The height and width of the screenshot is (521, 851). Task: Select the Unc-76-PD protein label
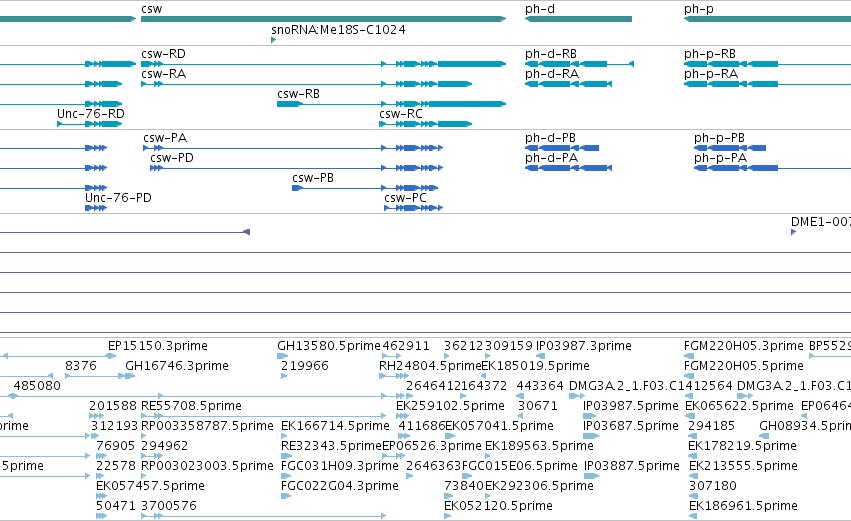[118, 199]
